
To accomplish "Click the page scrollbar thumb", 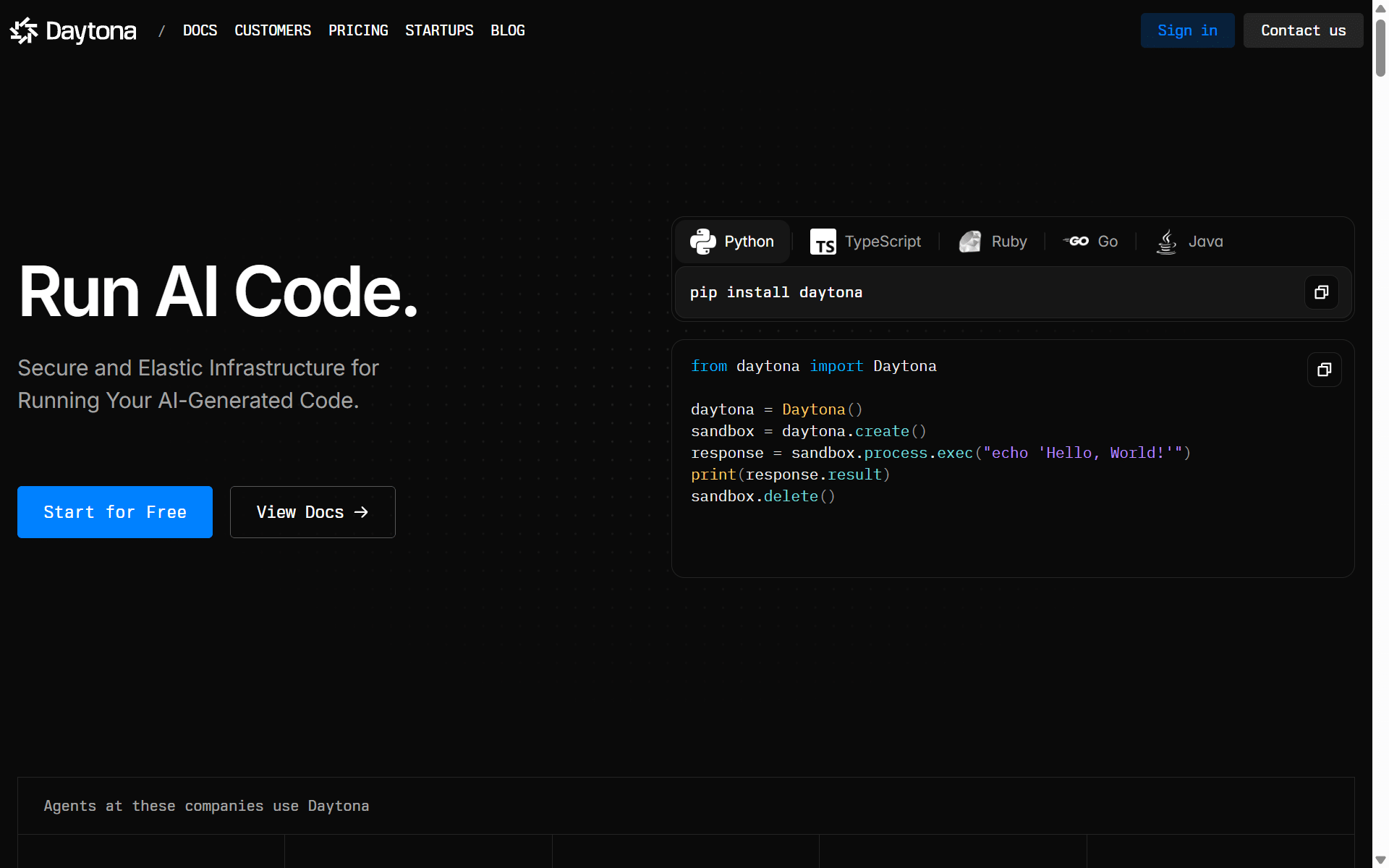I will [x=1380, y=48].
